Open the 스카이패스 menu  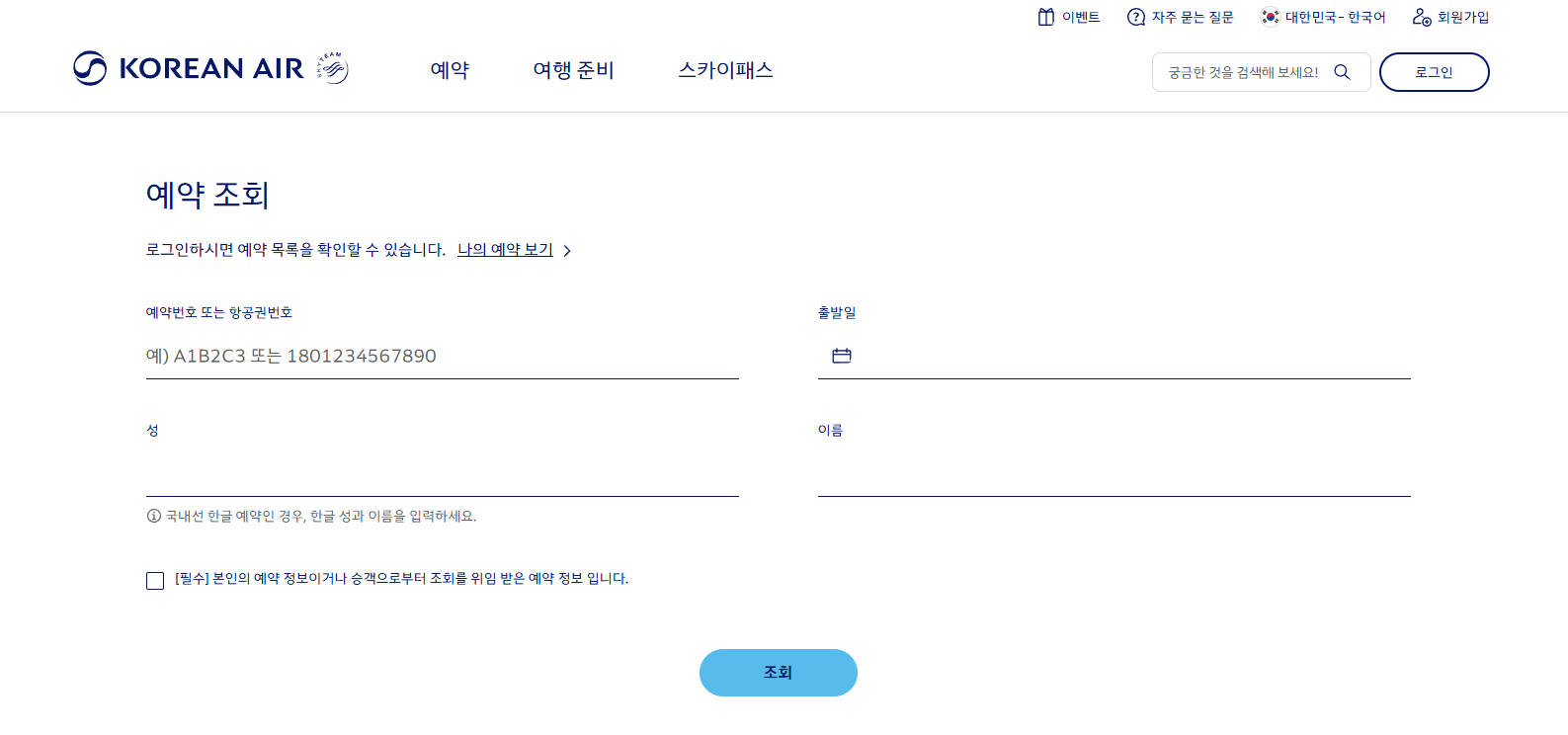pos(725,70)
